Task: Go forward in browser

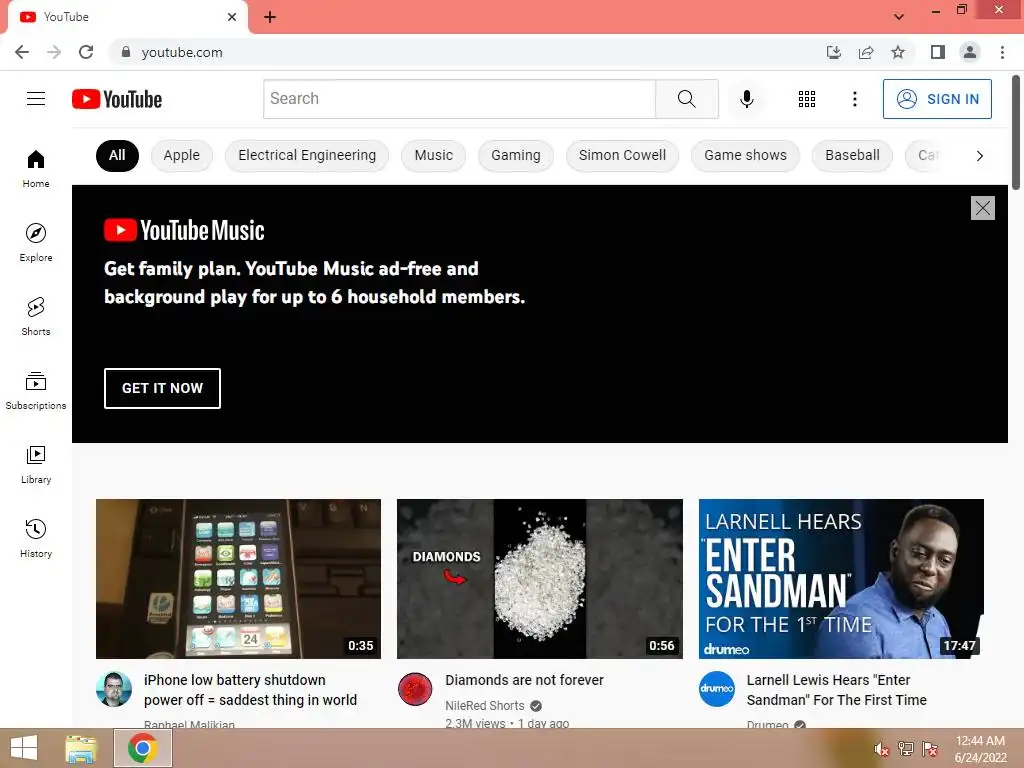Action: pyautogui.click(x=54, y=52)
